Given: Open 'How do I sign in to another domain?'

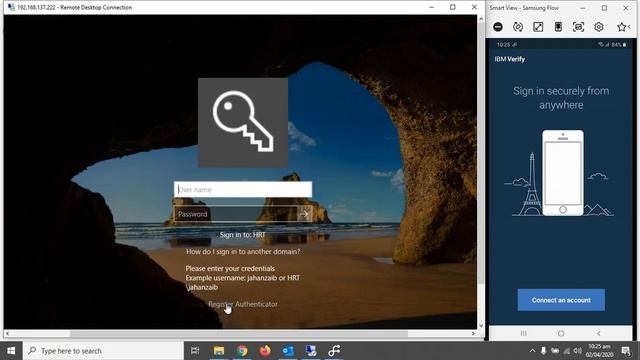Looking at the screenshot, I should coord(243,251).
